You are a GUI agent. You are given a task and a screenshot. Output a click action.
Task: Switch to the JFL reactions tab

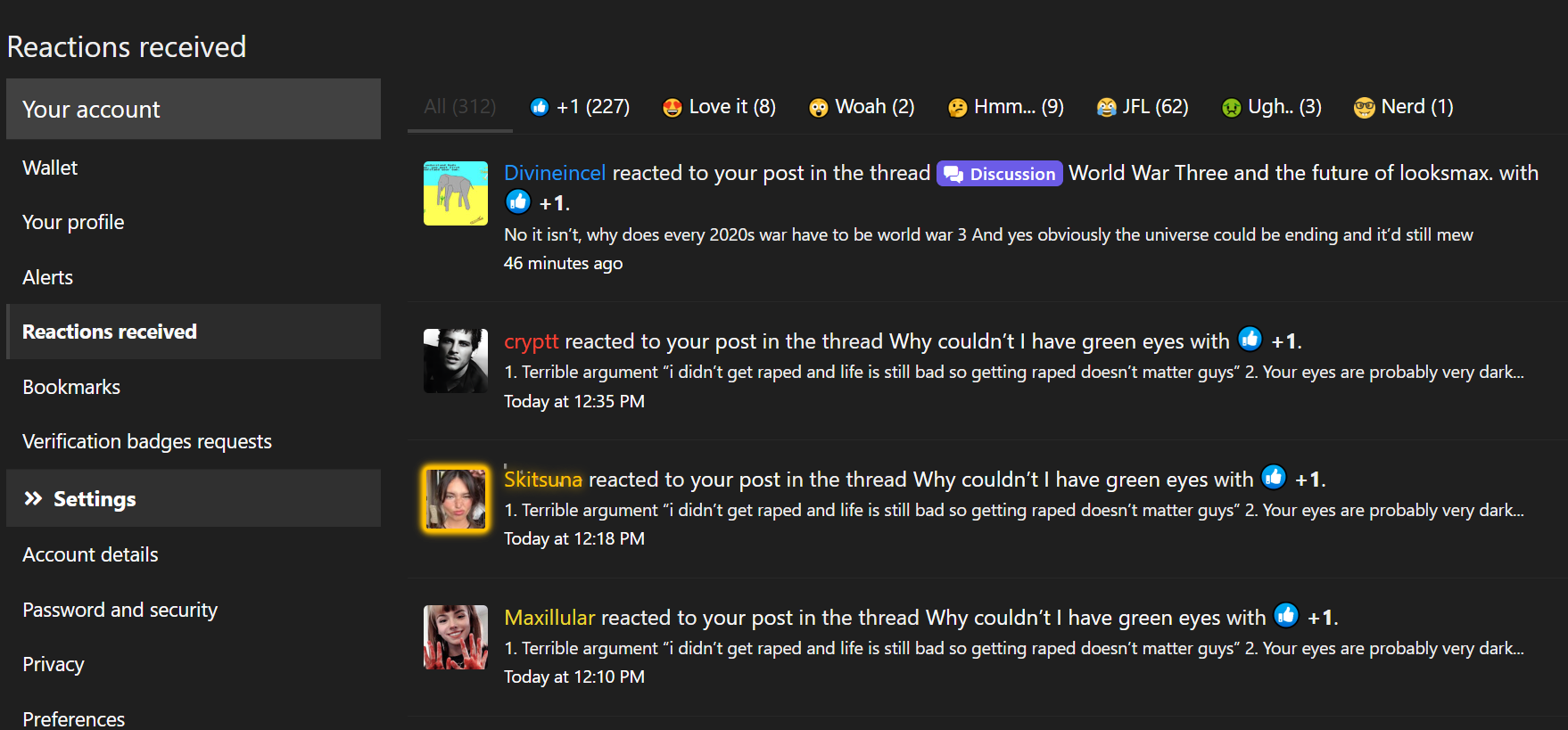tap(1143, 107)
